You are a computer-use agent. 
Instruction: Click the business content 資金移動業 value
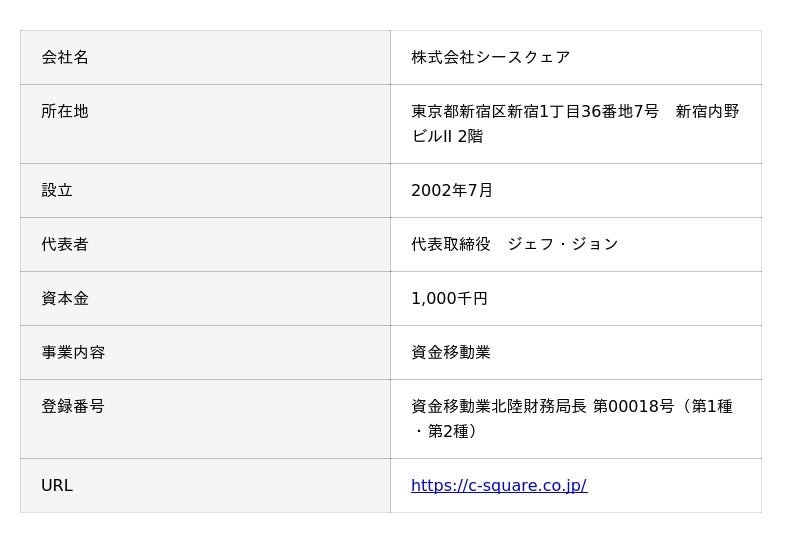coord(451,353)
